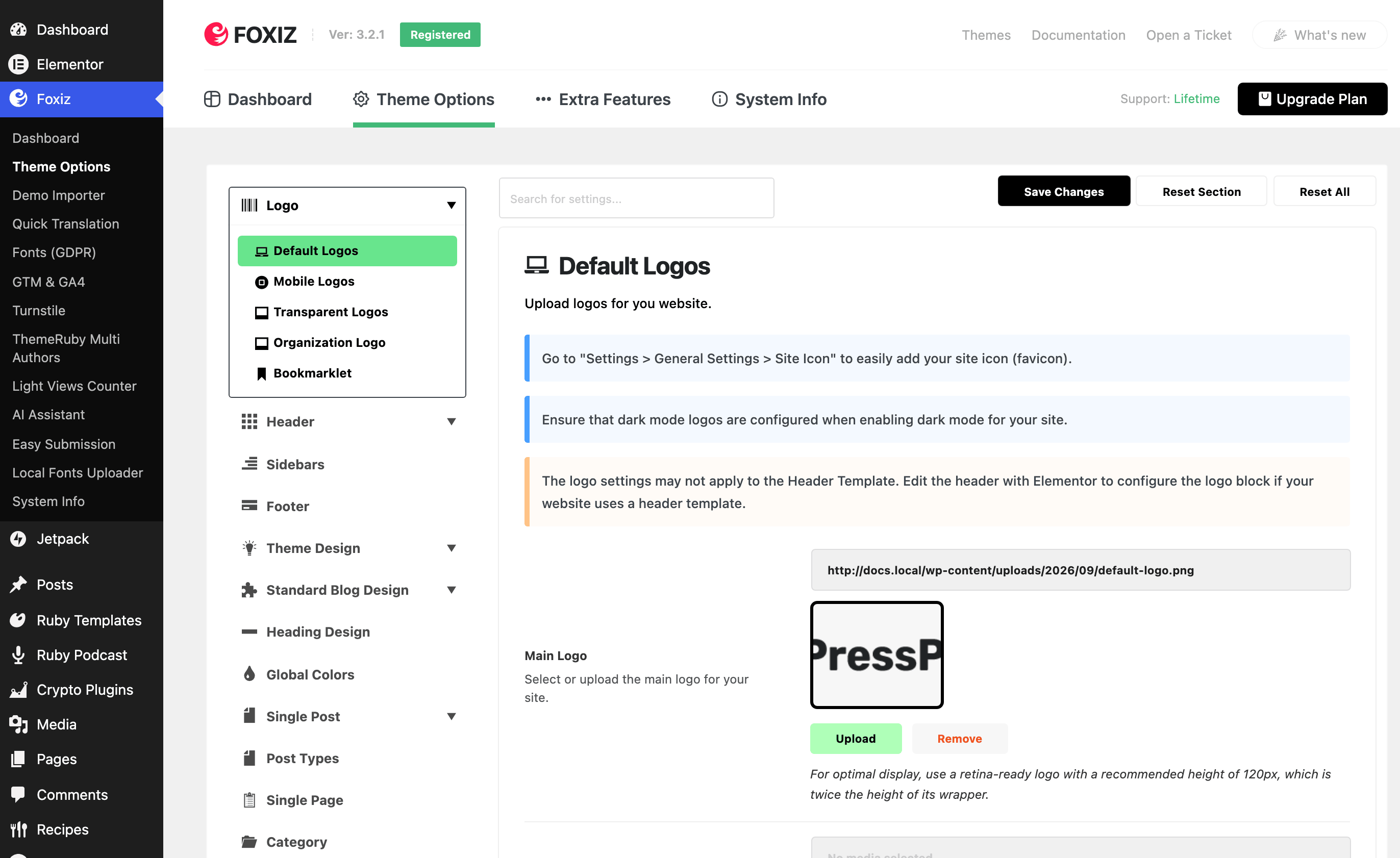Click the Sidebars layout icon
Viewport: 1400px width, 858px height.
[x=249, y=464]
